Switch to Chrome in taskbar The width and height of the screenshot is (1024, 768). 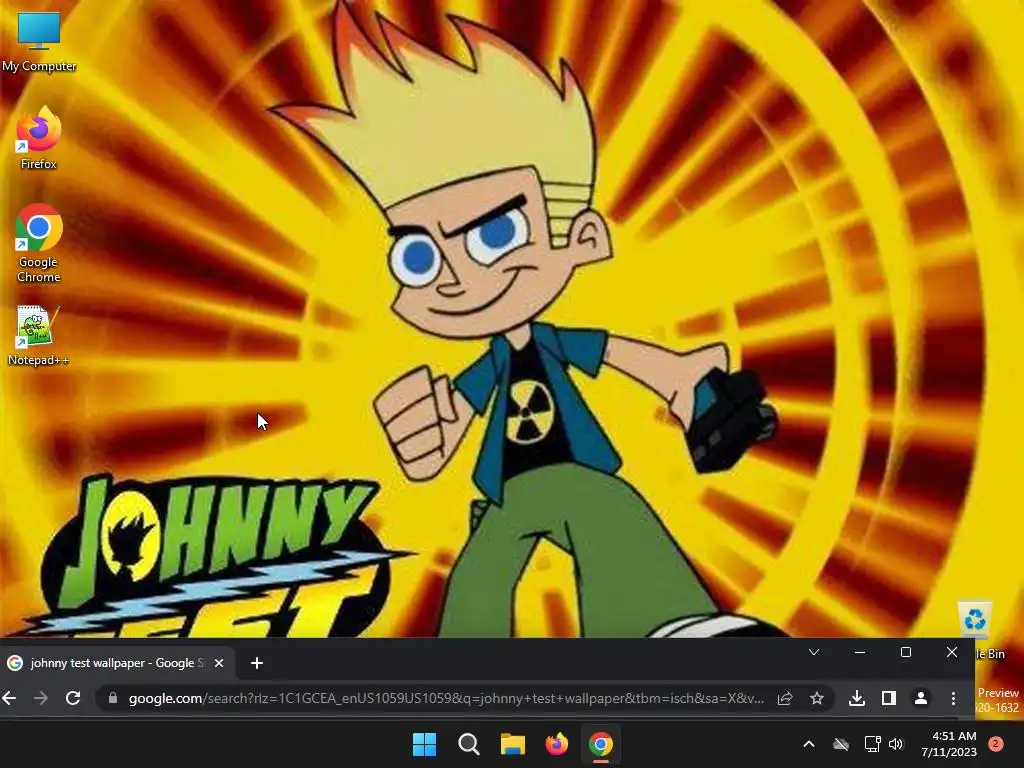pyautogui.click(x=601, y=744)
